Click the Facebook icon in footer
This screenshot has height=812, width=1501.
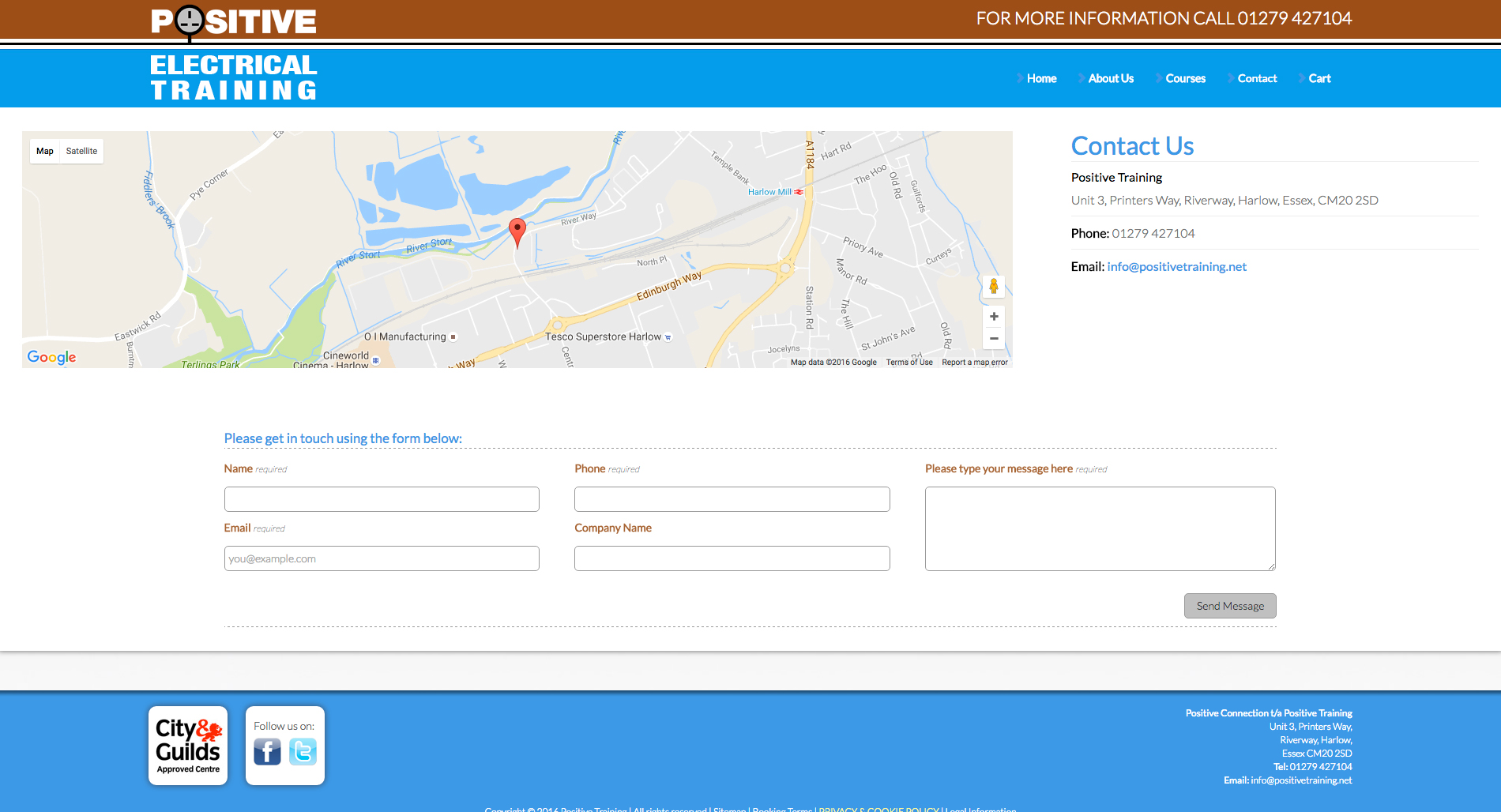pyautogui.click(x=267, y=751)
